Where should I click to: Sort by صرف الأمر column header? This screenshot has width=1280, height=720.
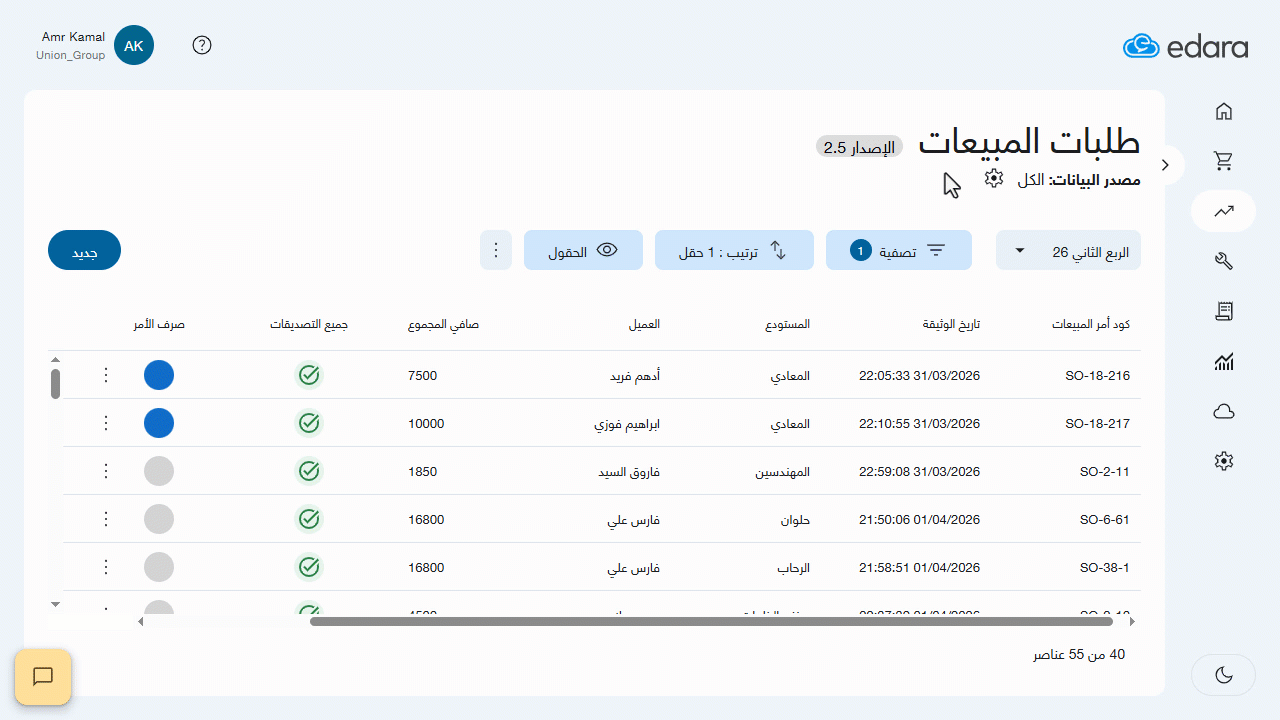click(x=159, y=325)
